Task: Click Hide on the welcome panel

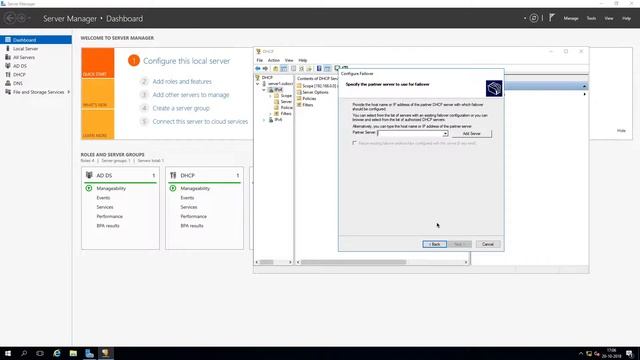Action: pyautogui.click(x=621, y=131)
